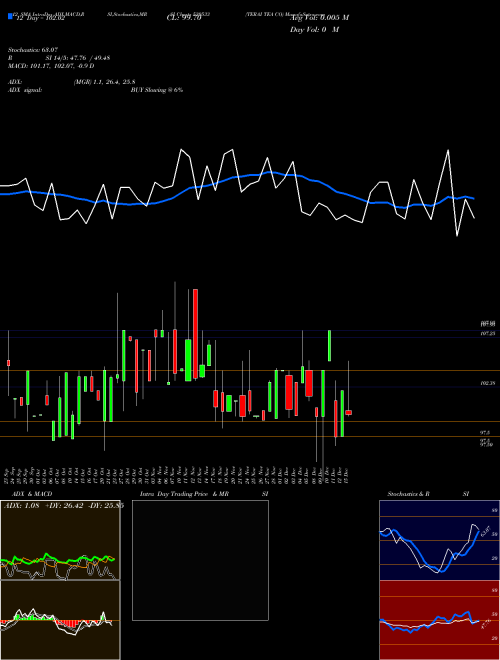
Task: Click the empty intraday trading price box
Action: pyautogui.click(x=200, y=560)
